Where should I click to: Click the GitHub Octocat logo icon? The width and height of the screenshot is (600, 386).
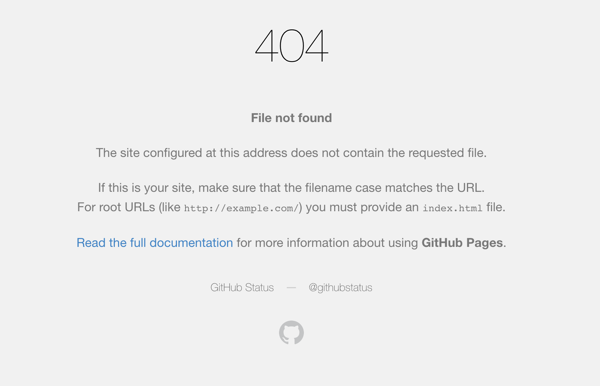tap(291, 332)
